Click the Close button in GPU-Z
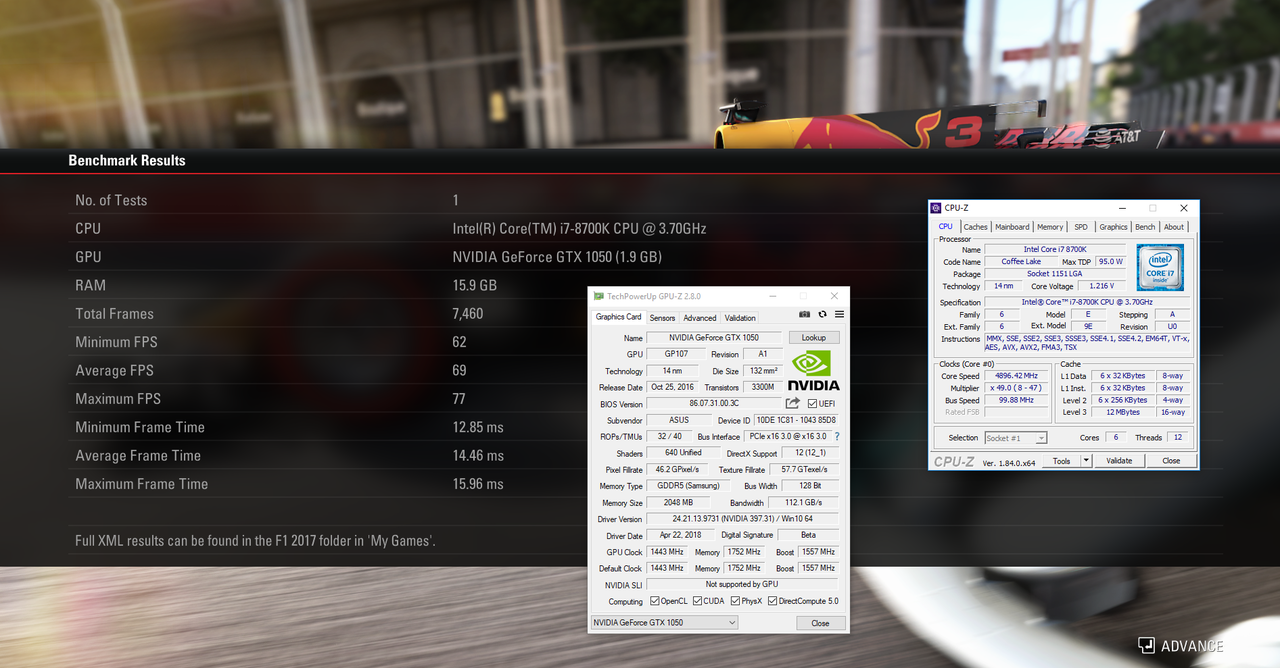The height and width of the screenshot is (668, 1280). point(820,623)
